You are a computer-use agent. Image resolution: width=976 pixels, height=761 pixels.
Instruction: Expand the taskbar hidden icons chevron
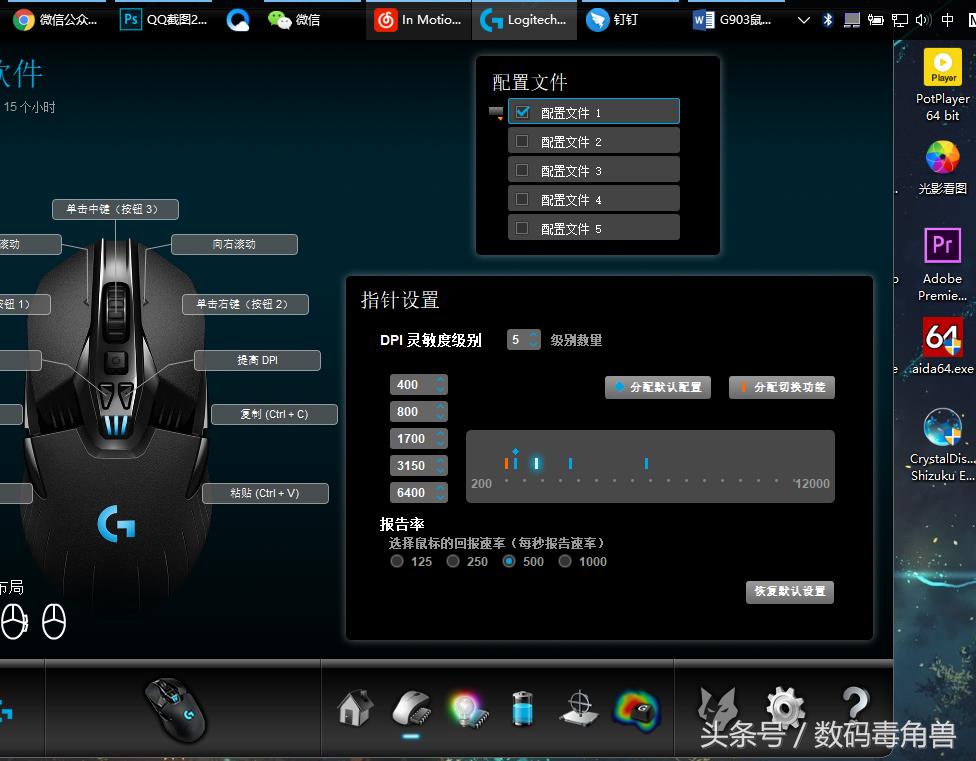click(804, 20)
